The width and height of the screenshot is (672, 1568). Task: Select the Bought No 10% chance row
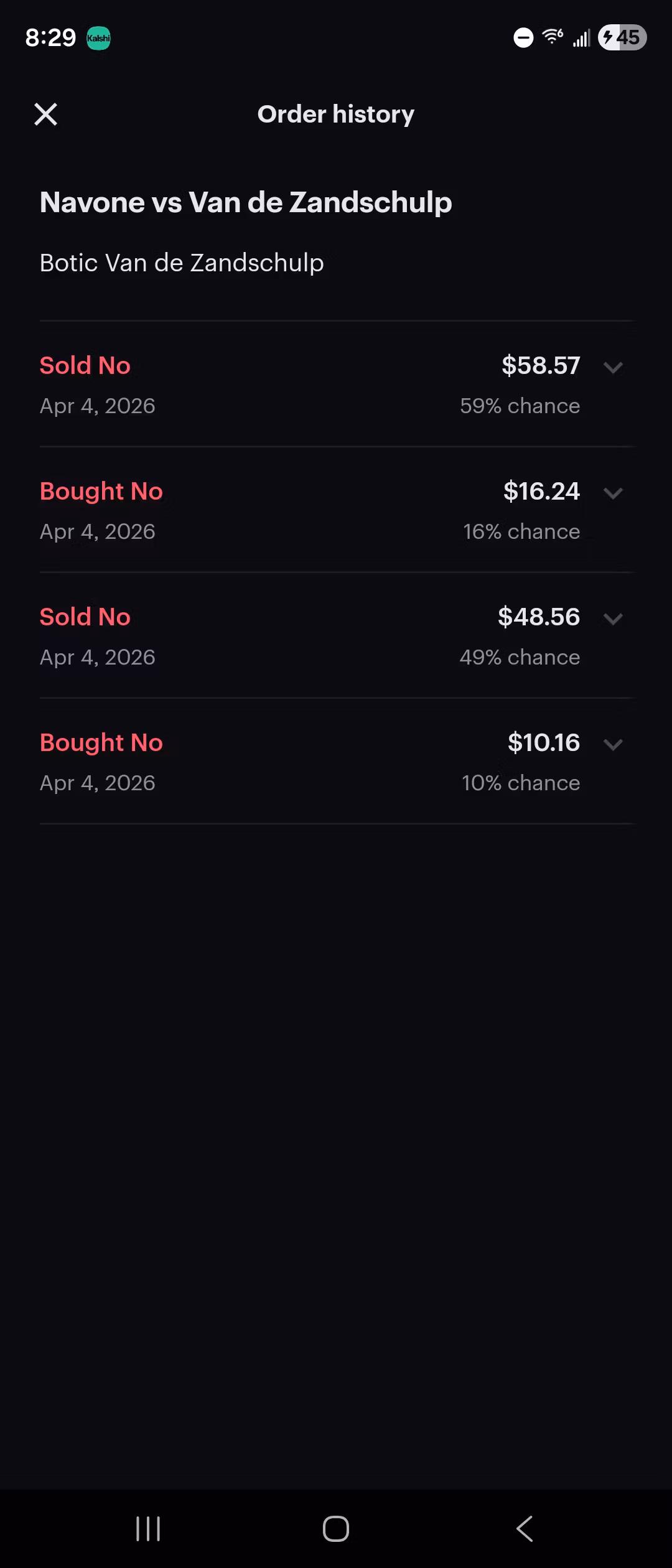pos(311,762)
